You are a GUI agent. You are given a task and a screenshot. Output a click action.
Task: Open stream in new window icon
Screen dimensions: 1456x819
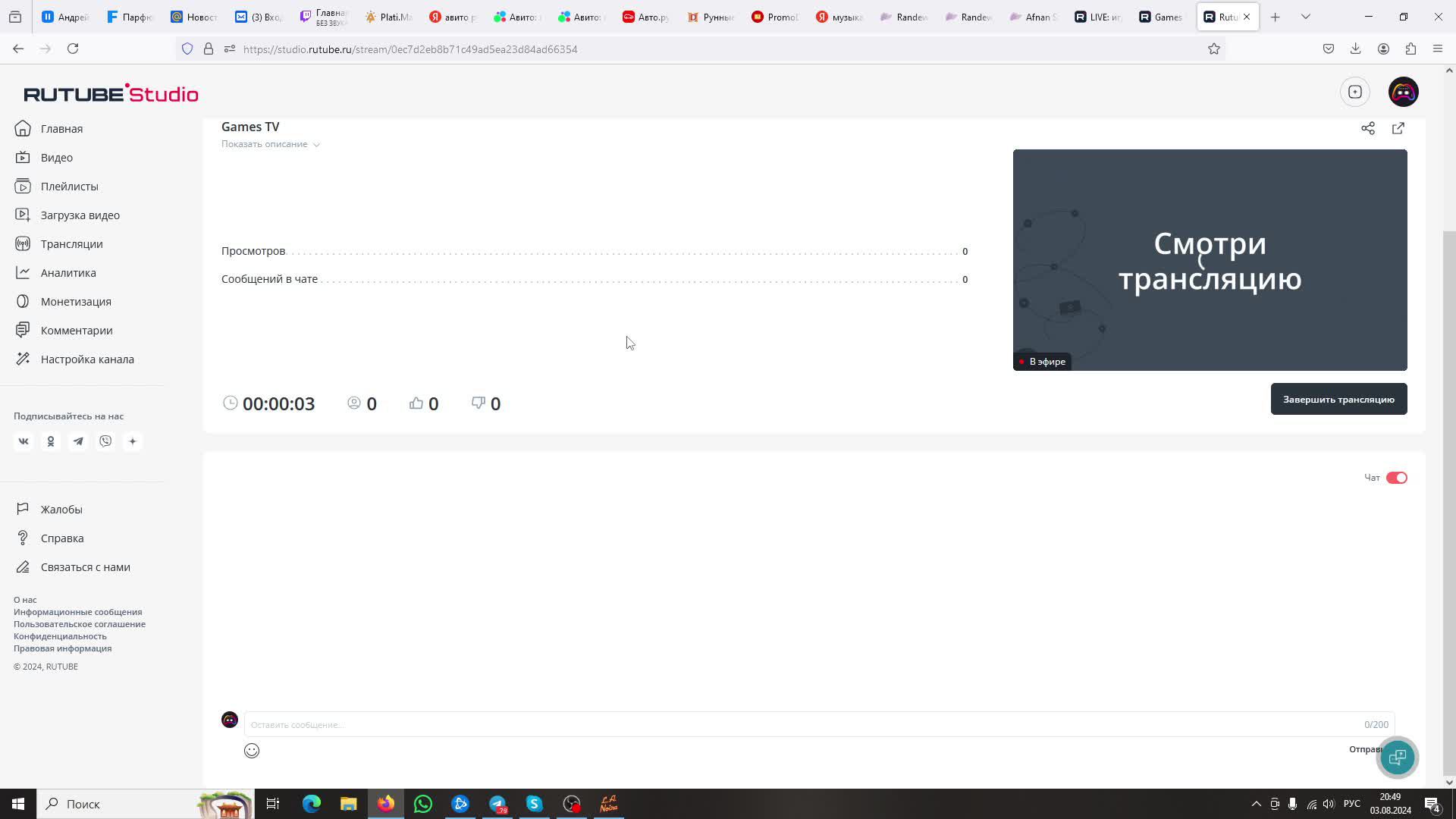1398,128
